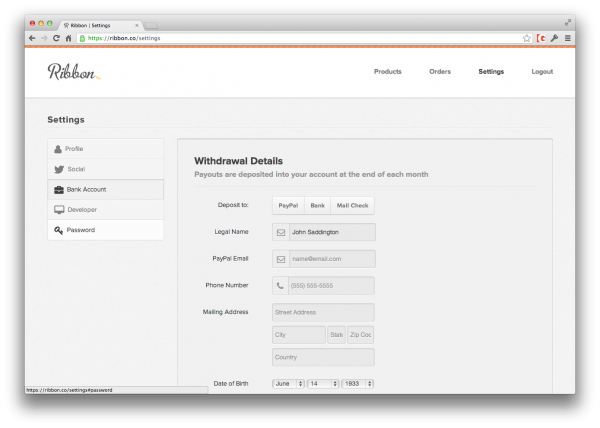Click the 'Payouts are deposited' subtitle text

coord(311,174)
